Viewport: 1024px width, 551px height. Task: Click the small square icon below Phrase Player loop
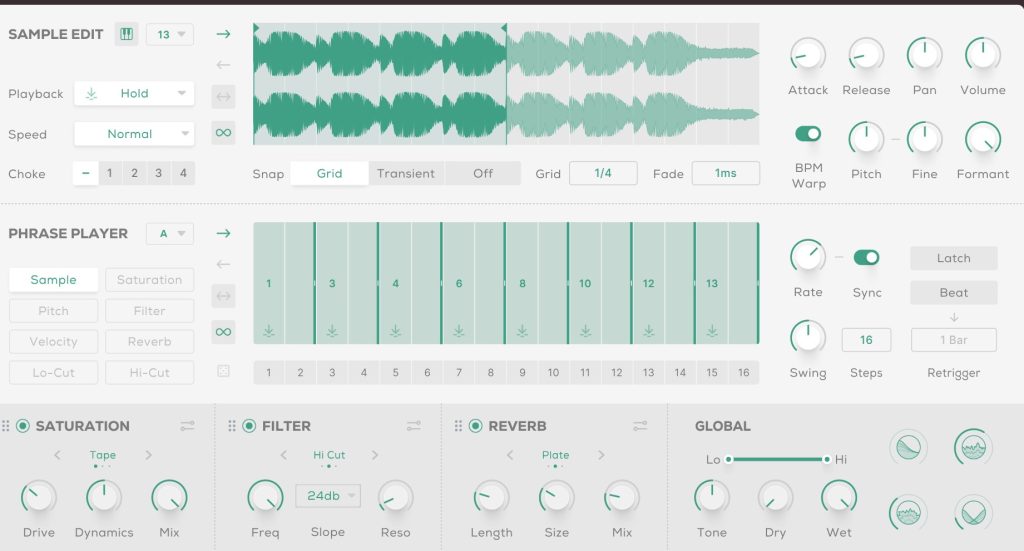pos(223,371)
